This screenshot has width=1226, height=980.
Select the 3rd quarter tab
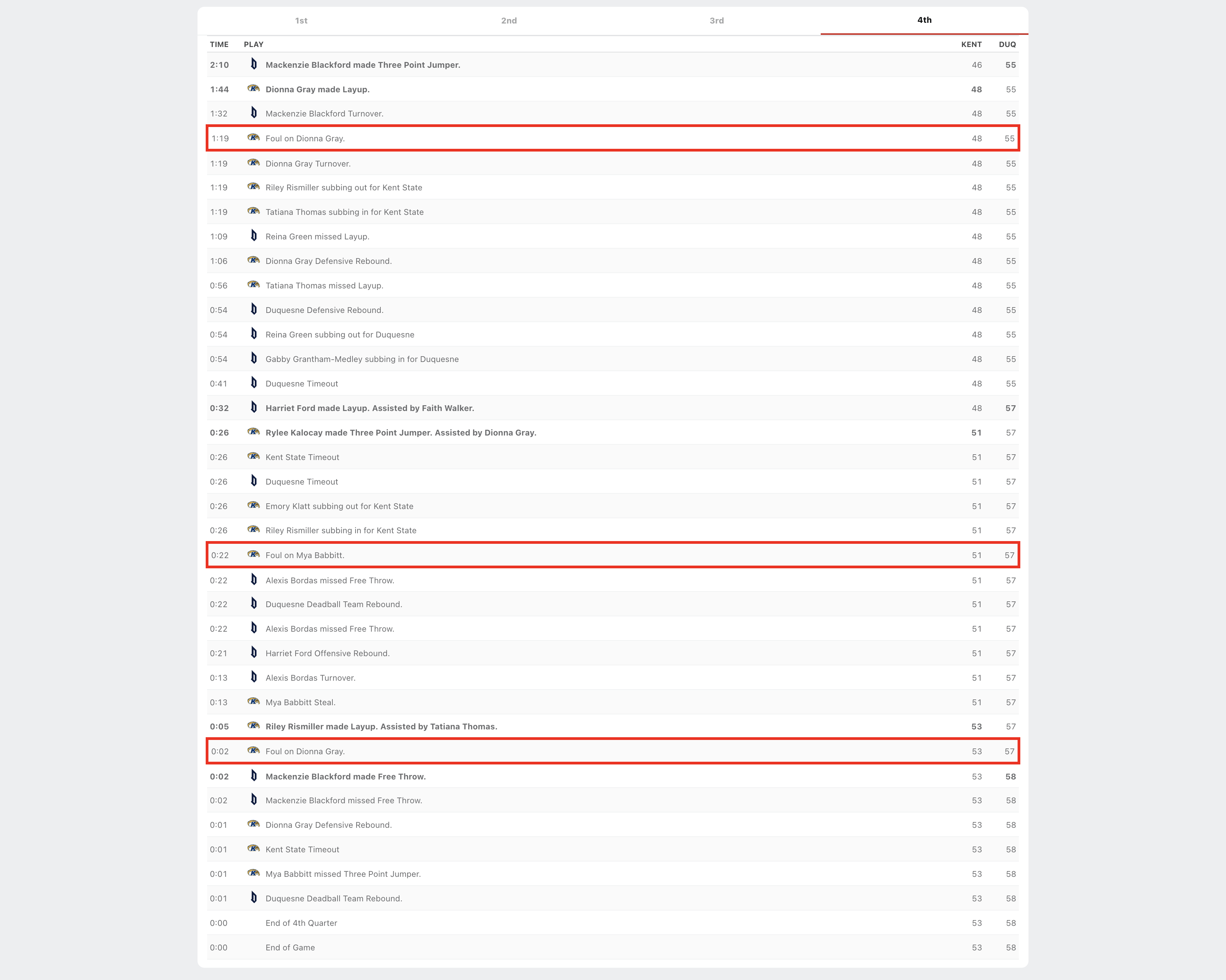coord(717,20)
